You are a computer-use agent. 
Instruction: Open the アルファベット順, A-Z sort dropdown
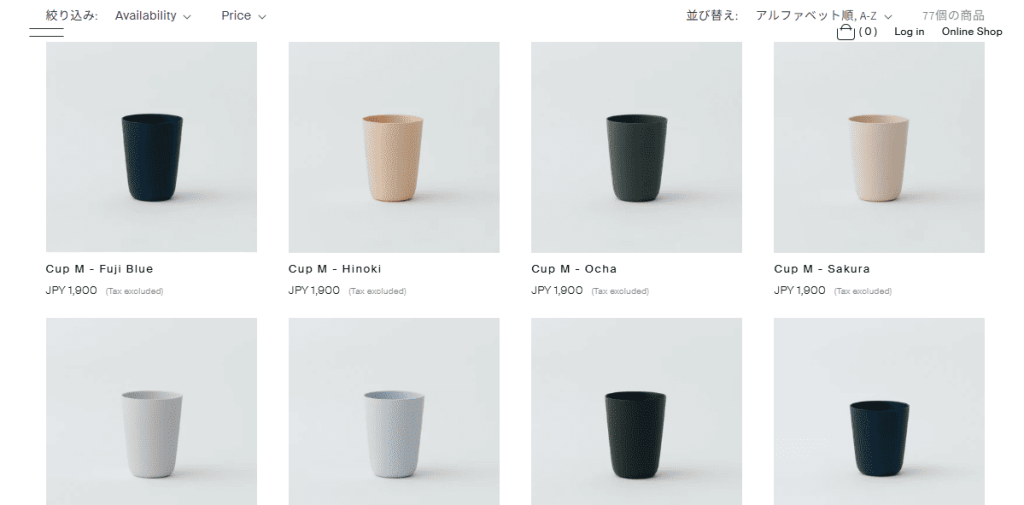[x=824, y=16]
